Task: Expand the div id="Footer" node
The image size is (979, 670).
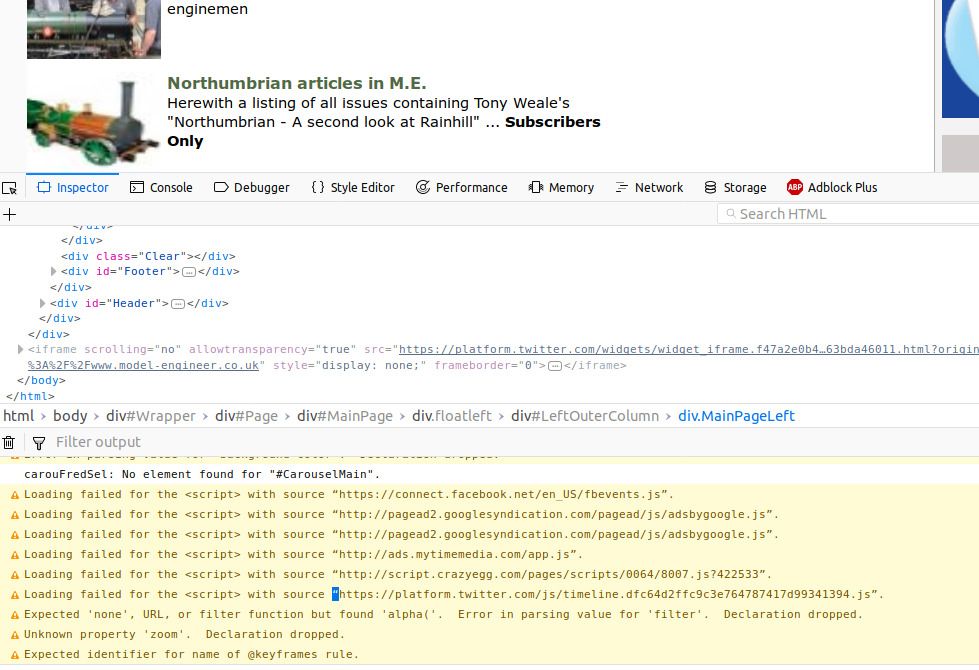Action: [54, 271]
